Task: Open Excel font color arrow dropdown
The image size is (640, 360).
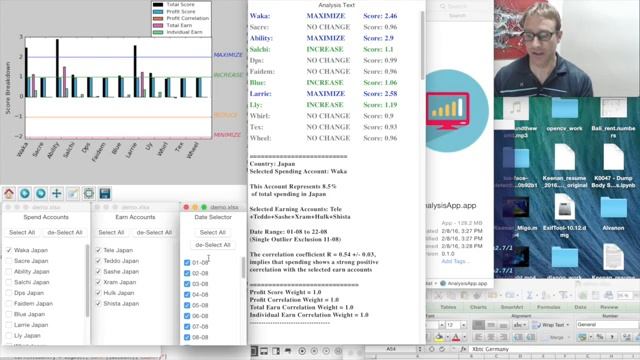Action: coord(464,338)
